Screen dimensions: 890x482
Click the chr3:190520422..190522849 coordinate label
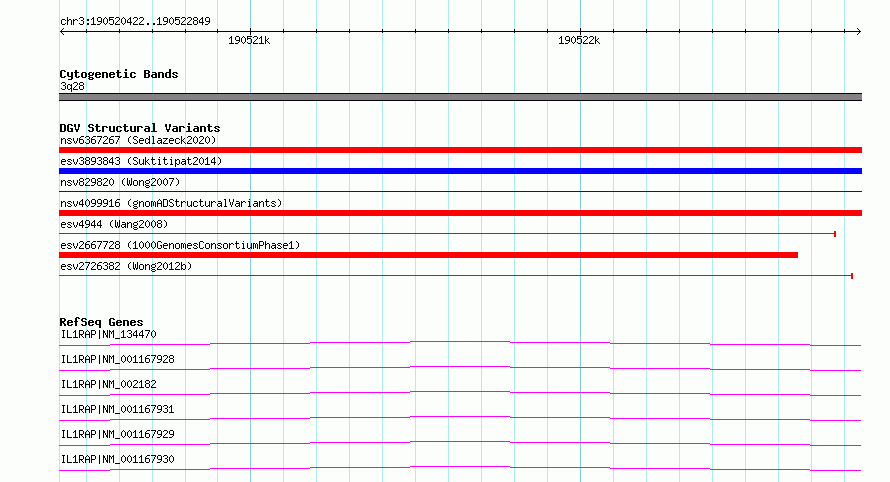[135, 21]
